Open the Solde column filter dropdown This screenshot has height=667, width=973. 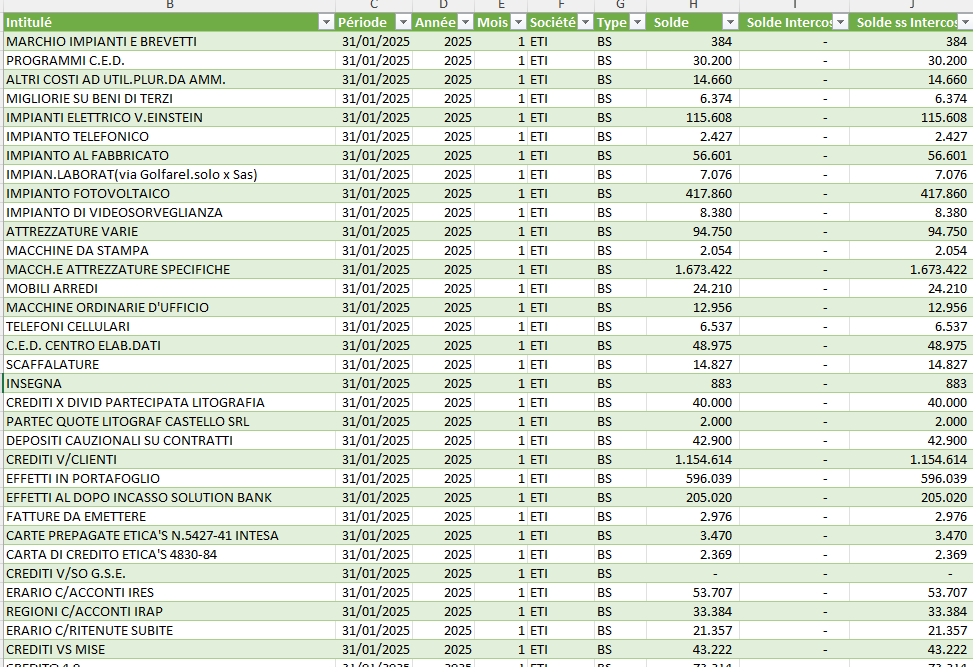[730, 22]
